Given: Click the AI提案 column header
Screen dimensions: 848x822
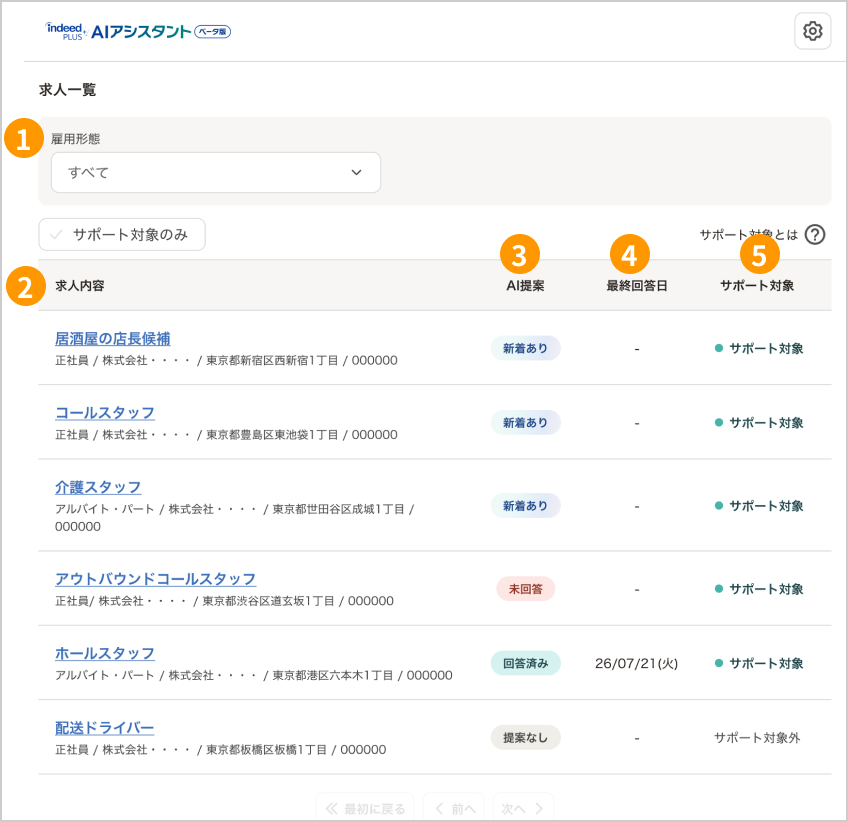Looking at the screenshot, I should 525,286.
